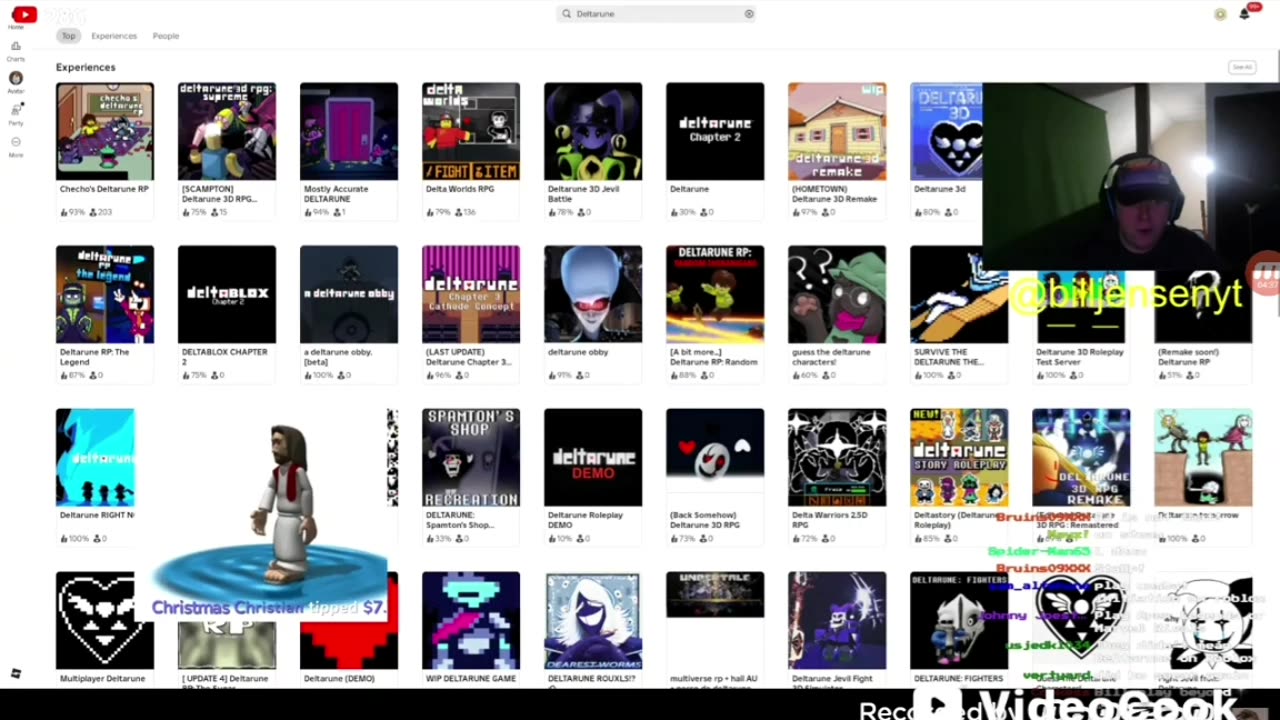Open Deltarune Jevil Fight thumbnail
Viewport: 1280px width, 720px height.
[837, 620]
